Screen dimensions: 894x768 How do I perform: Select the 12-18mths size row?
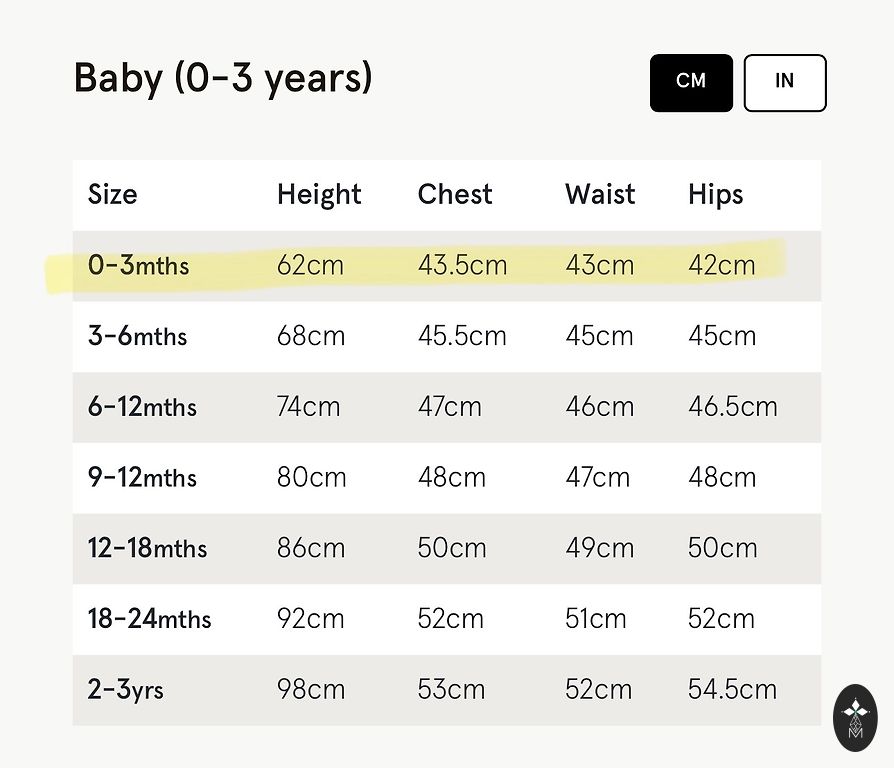[147, 548]
